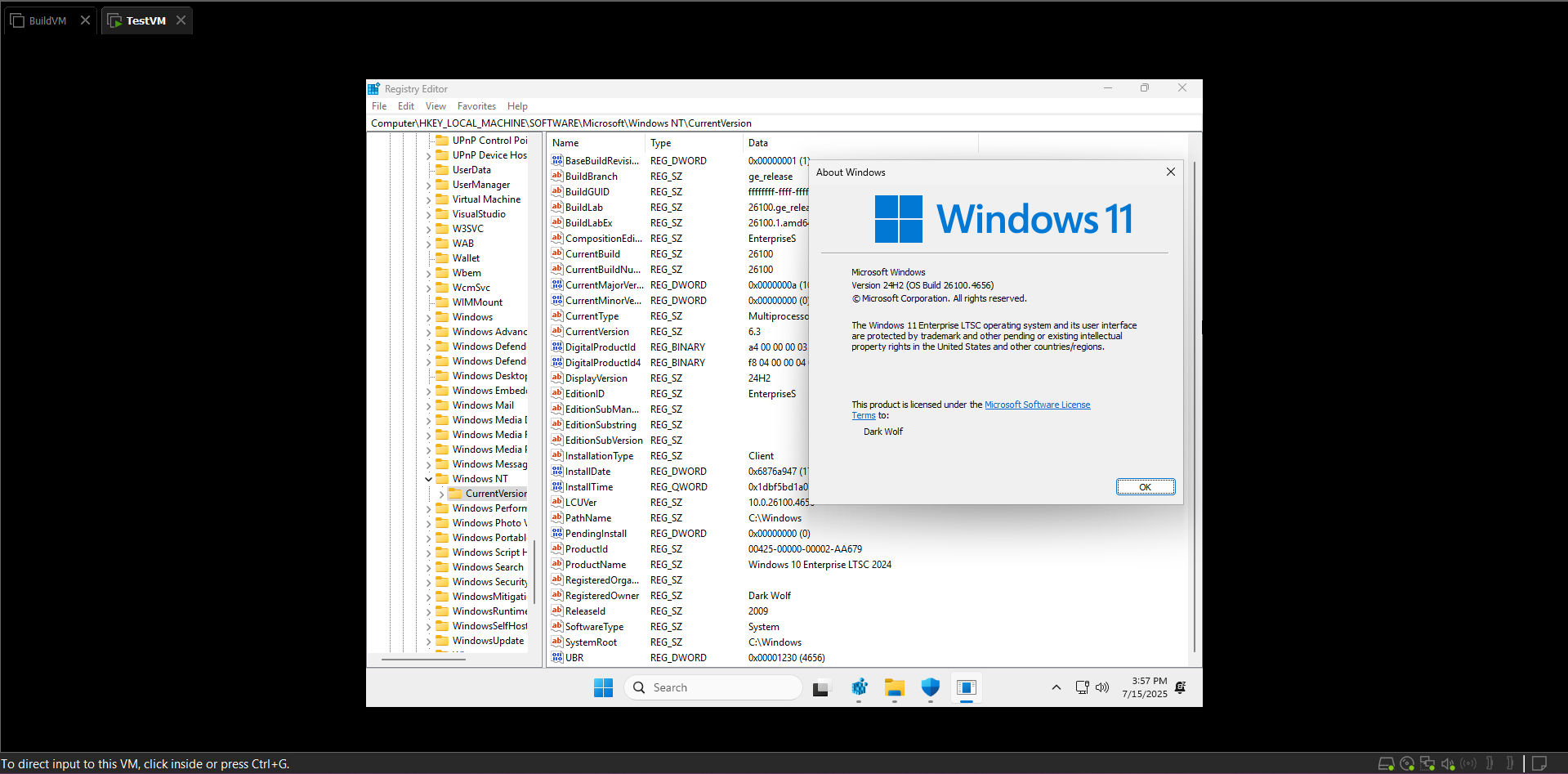This screenshot has height=774, width=1568.
Task: Open the Help menu
Action: coord(517,106)
